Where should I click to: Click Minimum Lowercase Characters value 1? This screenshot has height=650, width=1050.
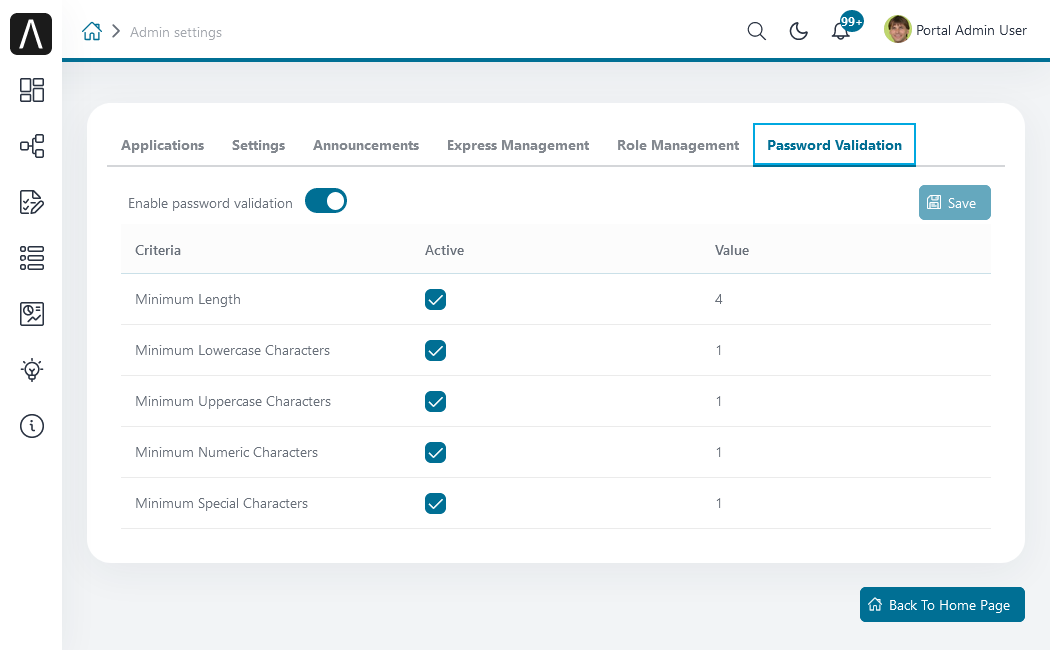tap(719, 350)
